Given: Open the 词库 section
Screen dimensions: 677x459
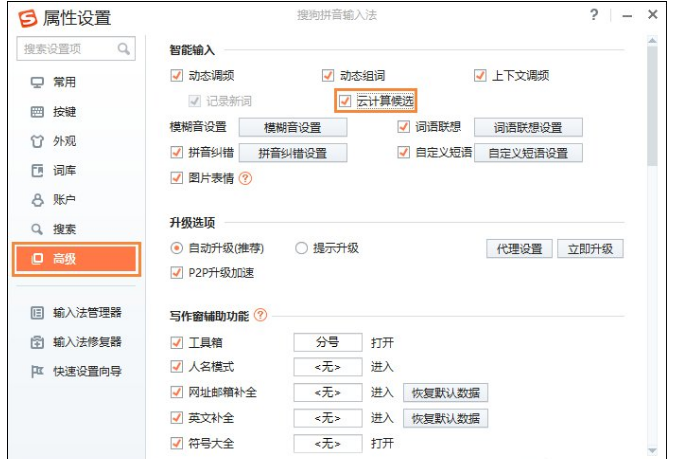Looking at the screenshot, I should 64,171.
